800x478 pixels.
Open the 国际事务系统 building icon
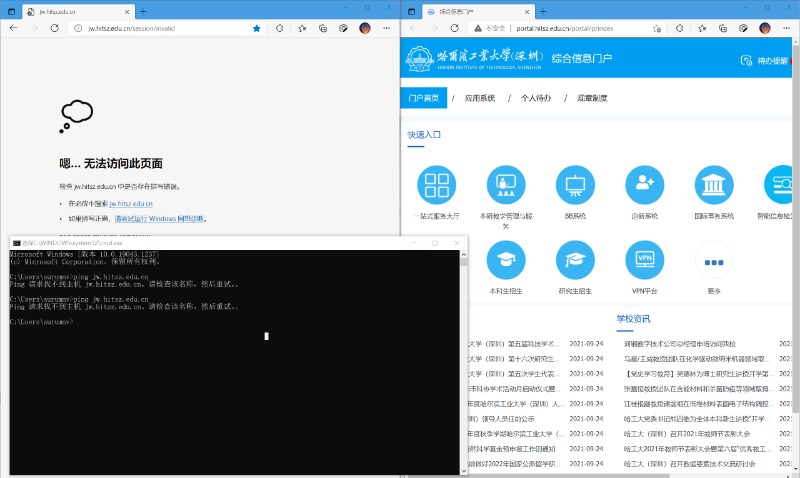[x=714, y=185]
